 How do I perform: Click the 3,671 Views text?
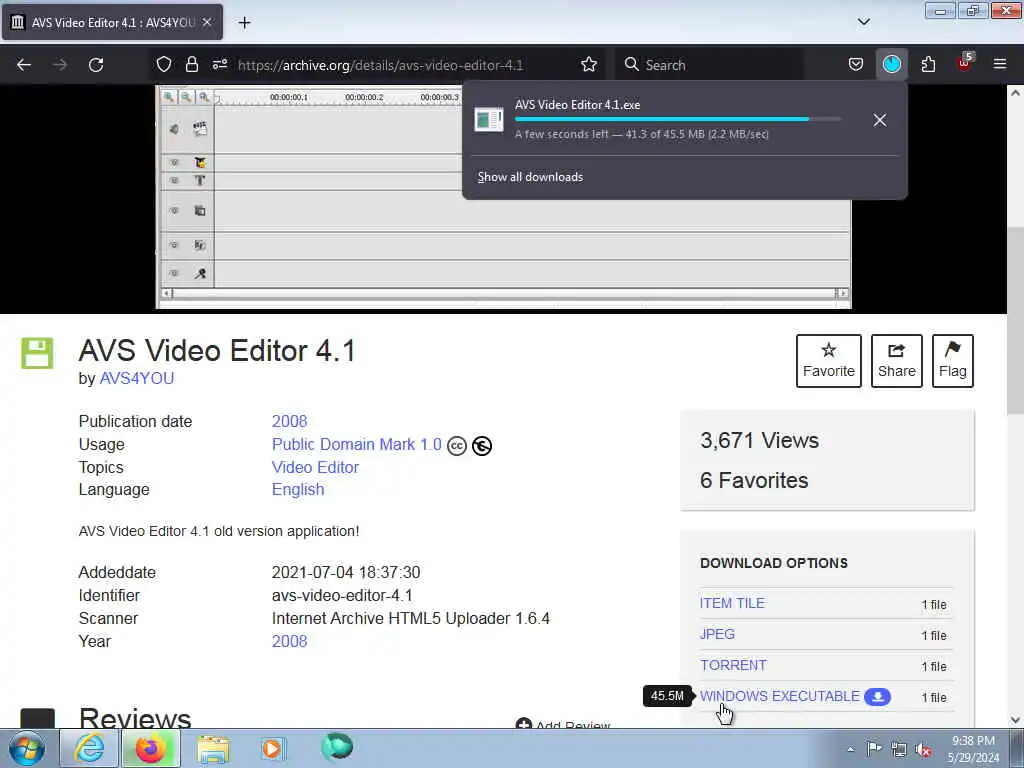pyautogui.click(x=760, y=440)
